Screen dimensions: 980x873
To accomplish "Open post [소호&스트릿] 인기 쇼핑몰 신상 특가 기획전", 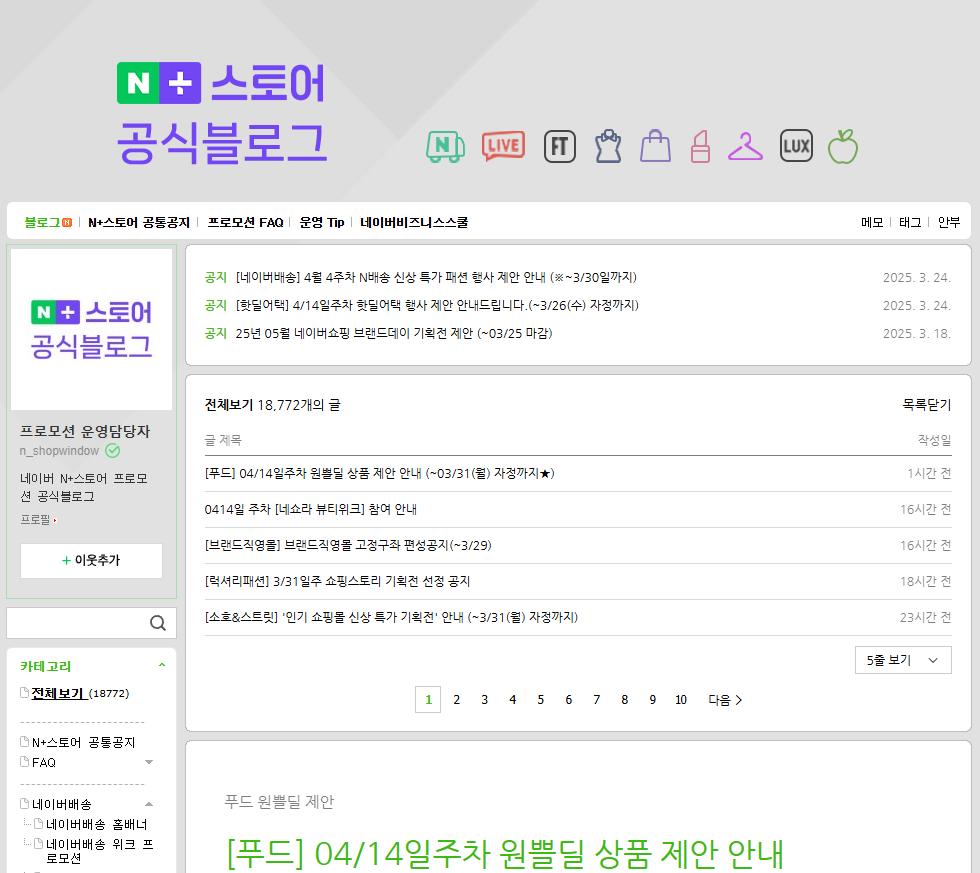I will (391, 617).
